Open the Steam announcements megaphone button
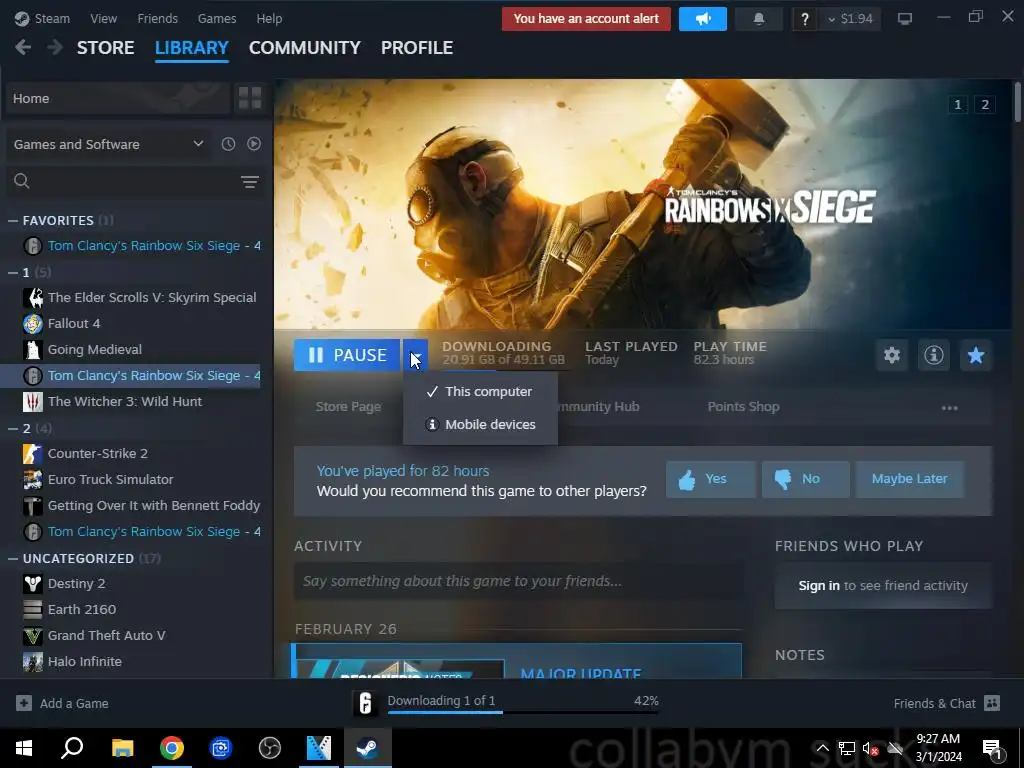Screen dimensions: 1024x768 coord(703,19)
